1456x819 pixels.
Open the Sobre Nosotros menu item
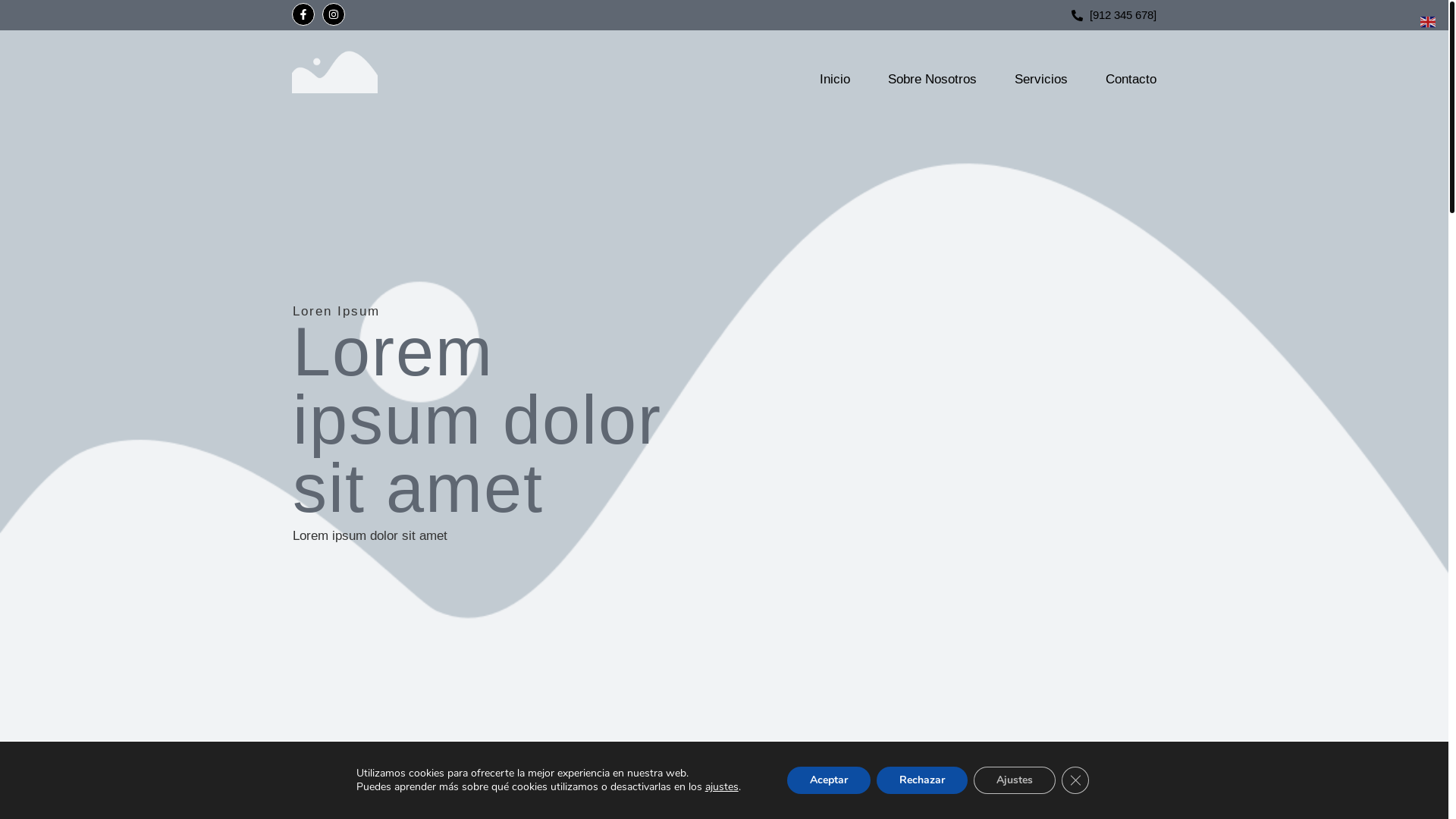pyautogui.click(x=932, y=80)
